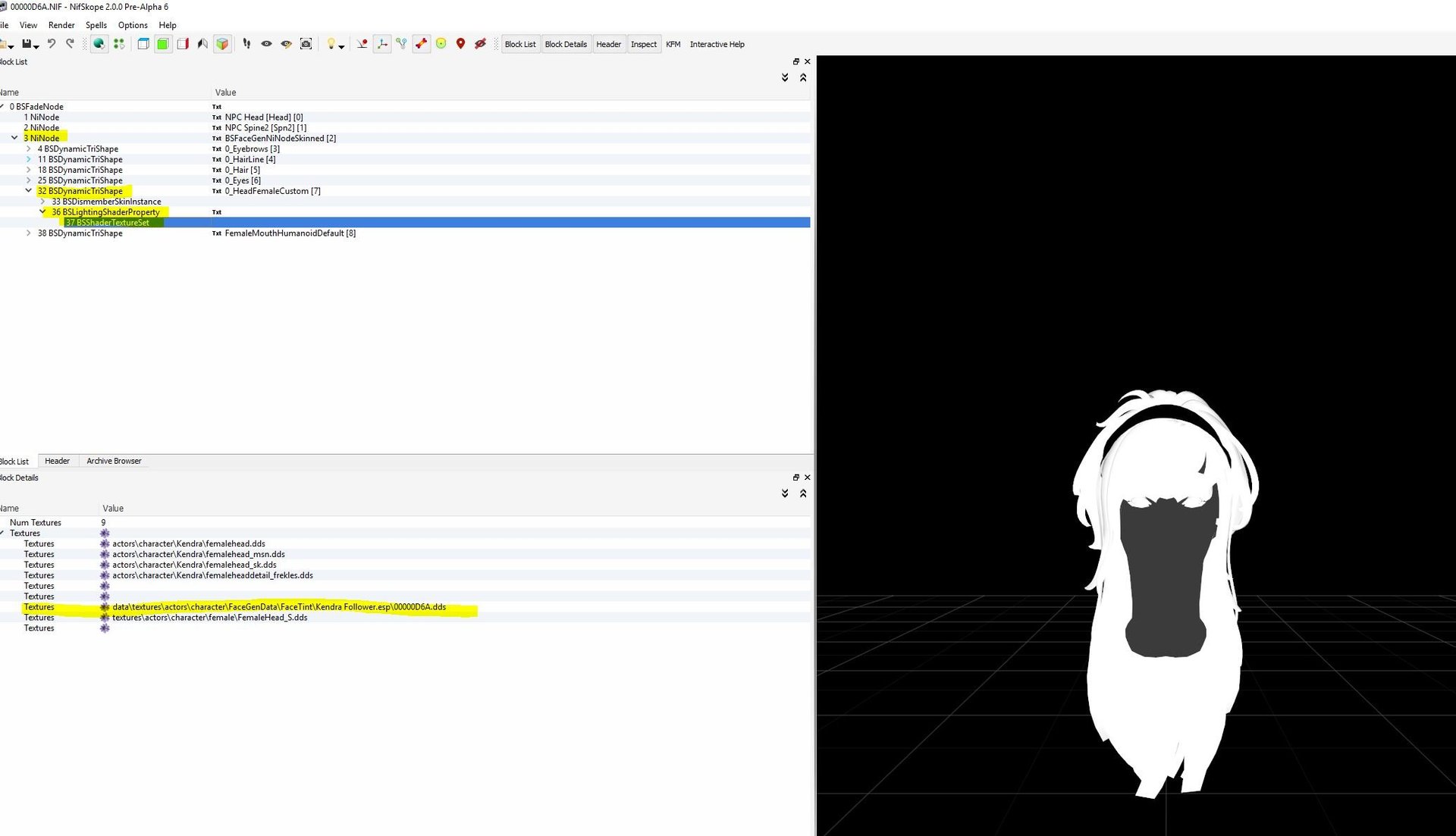Click the Redo arrow icon
This screenshot has height=836, width=1456.
point(70,44)
